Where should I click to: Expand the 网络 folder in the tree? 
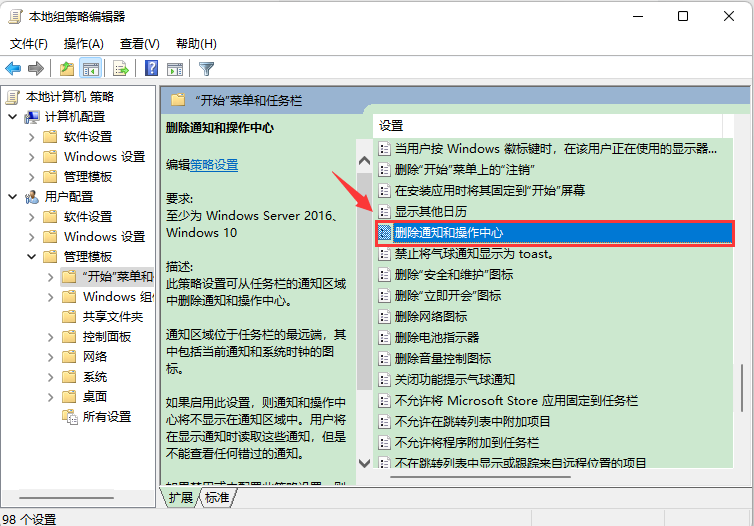(x=51, y=357)
